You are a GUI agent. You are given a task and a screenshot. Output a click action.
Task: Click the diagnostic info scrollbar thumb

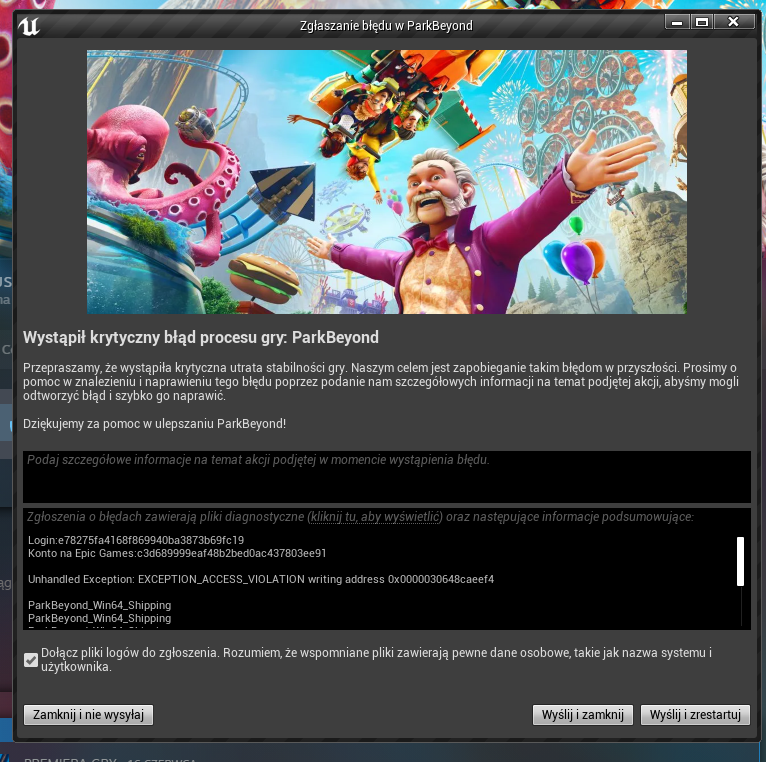(741, 561)
